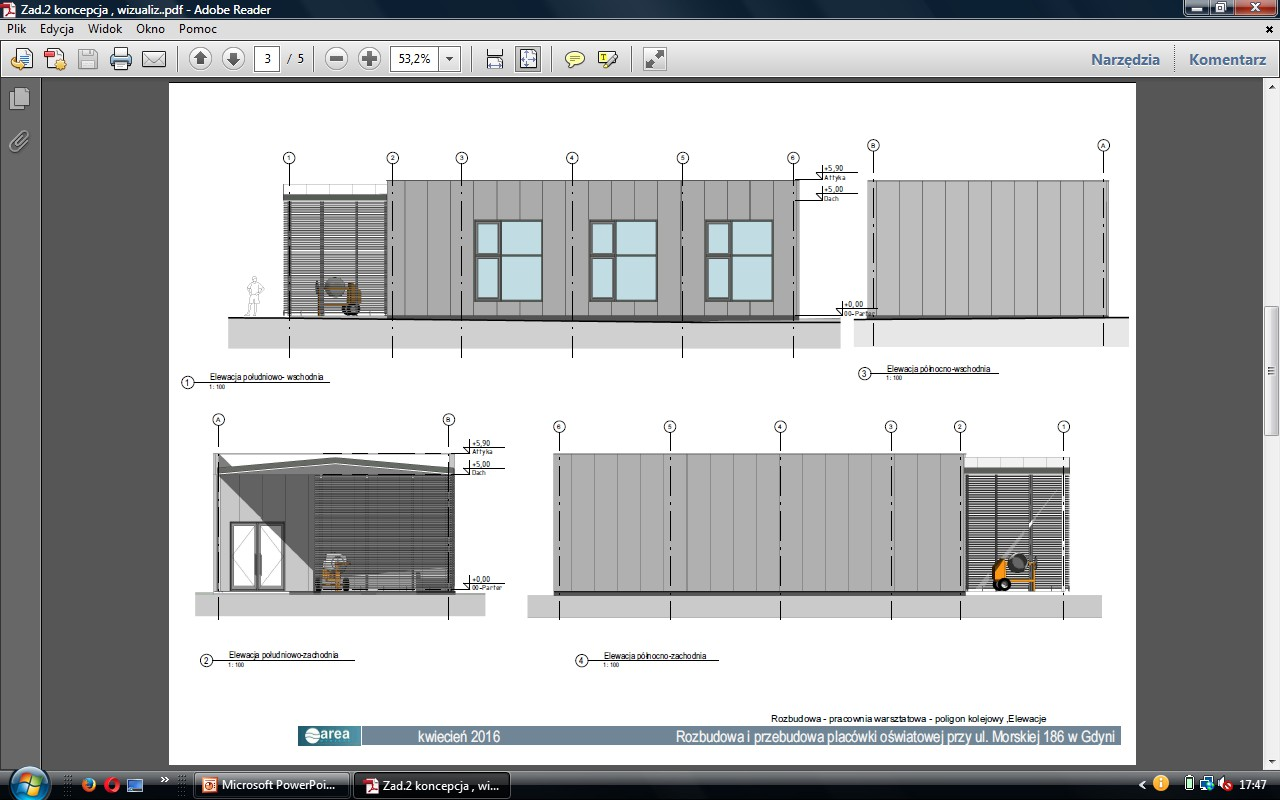The width and height of the screenshot is (1280, 800).
Task: Open the Okno menu
Action: tap(151, 29)
